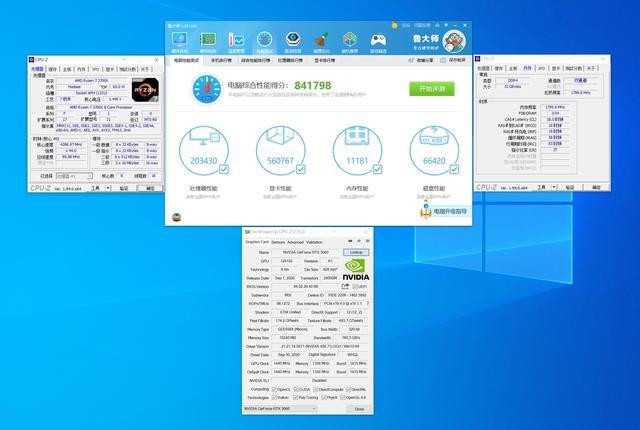Open the thermometer temperature management icon
The width and height of the screenshot is (640, 430).
point(236,40)
